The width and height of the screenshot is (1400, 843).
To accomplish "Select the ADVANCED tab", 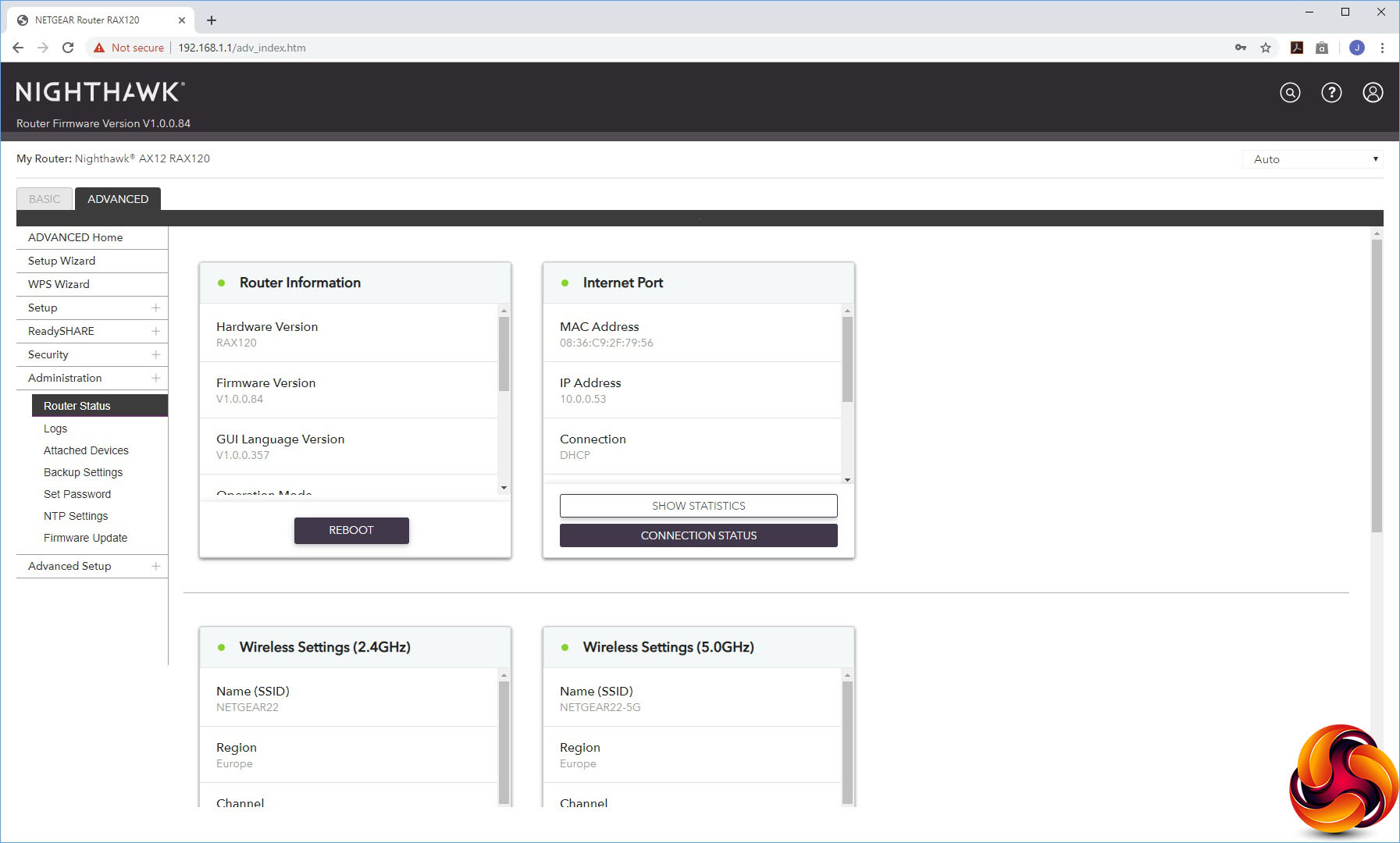I will pyautogui.click(x=118, y=199).
